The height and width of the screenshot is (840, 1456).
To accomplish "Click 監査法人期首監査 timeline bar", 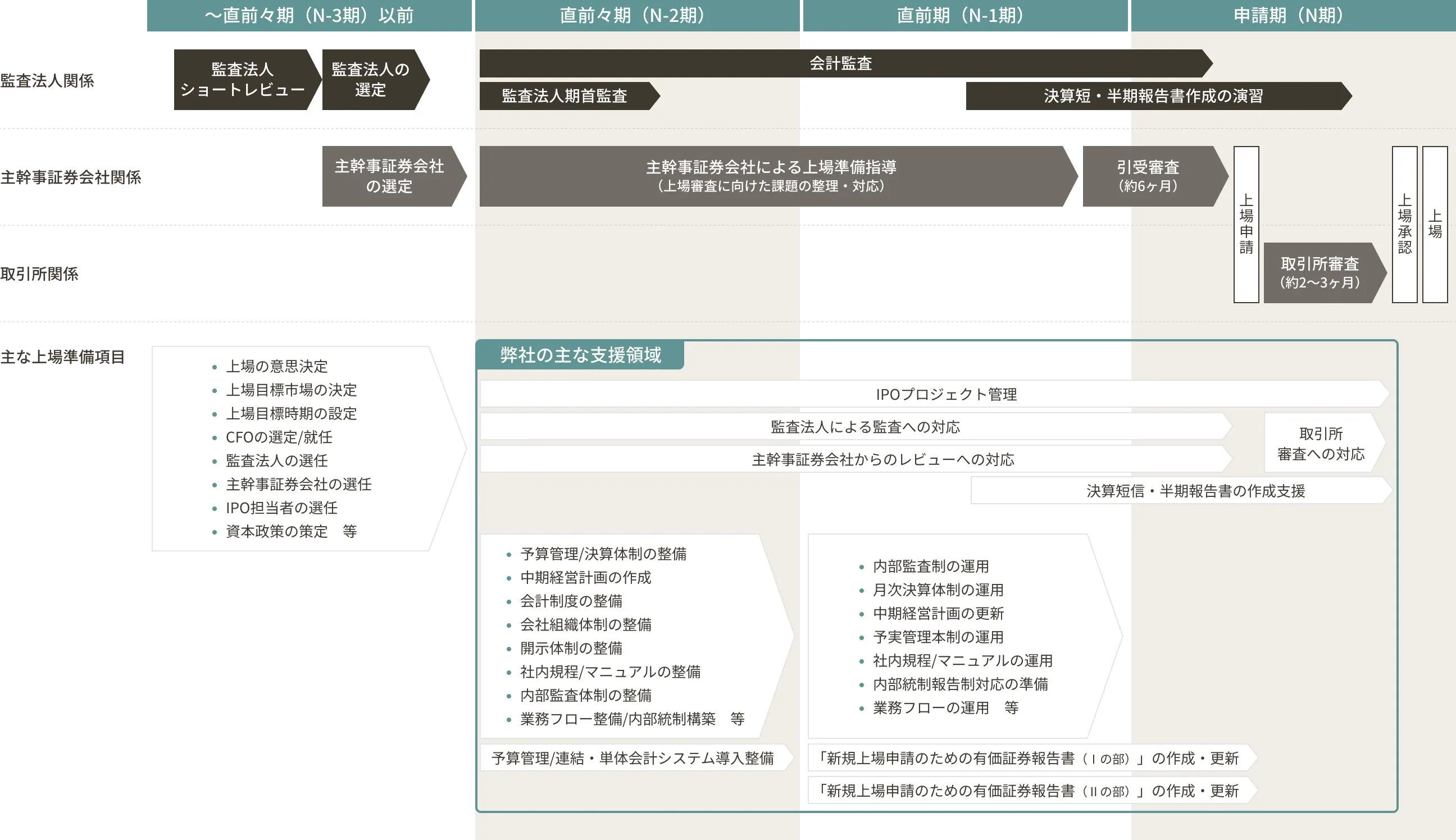I will point(565,96).
